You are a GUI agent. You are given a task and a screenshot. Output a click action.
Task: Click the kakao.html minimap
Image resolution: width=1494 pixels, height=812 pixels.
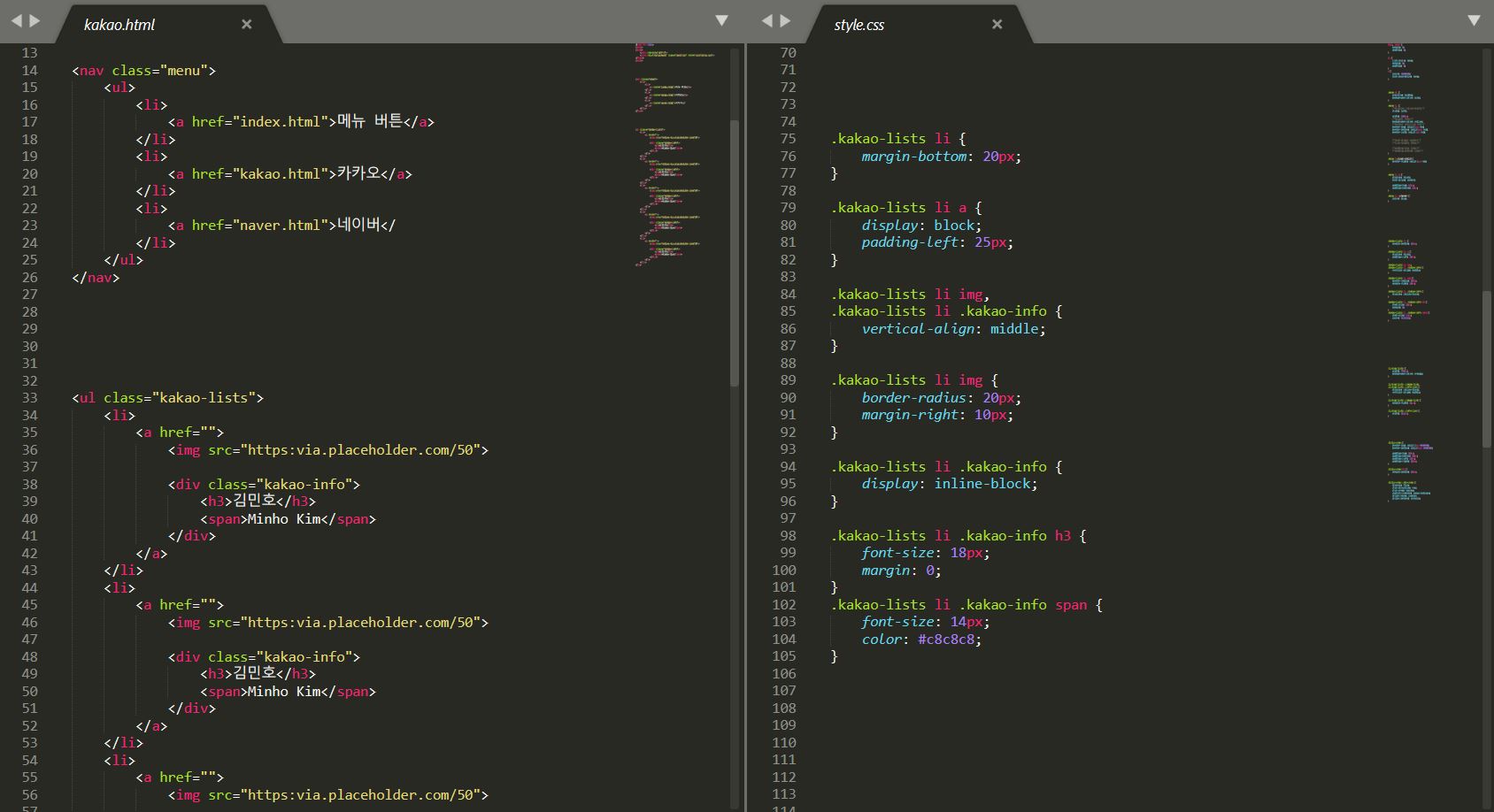click(677, 155)
